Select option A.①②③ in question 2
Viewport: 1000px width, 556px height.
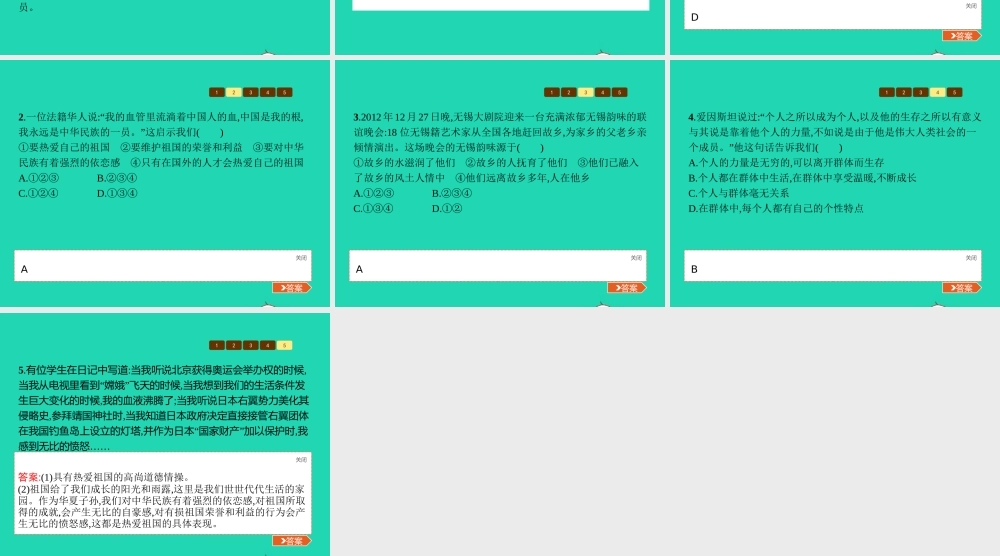[39, 178]
